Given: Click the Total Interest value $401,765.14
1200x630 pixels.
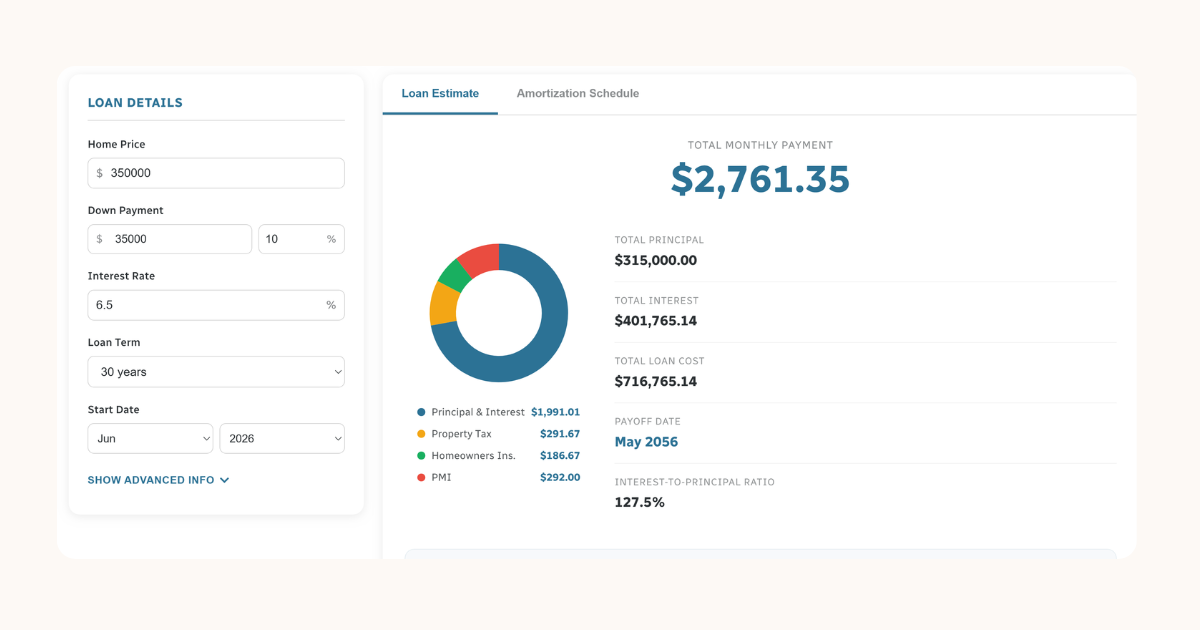Looking at the screenshot, I should pos(656,321).
